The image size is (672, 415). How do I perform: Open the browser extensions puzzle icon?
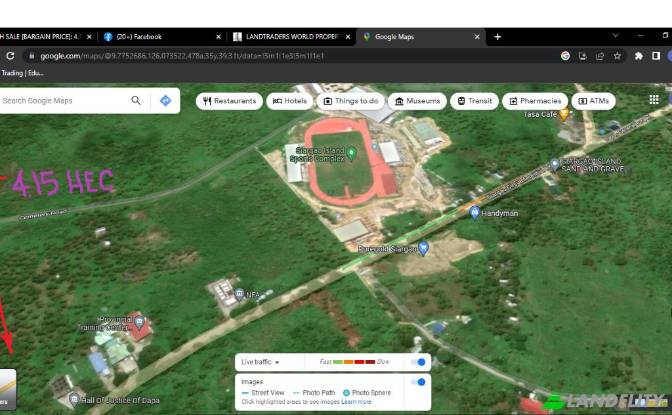(x=638, y=56)
